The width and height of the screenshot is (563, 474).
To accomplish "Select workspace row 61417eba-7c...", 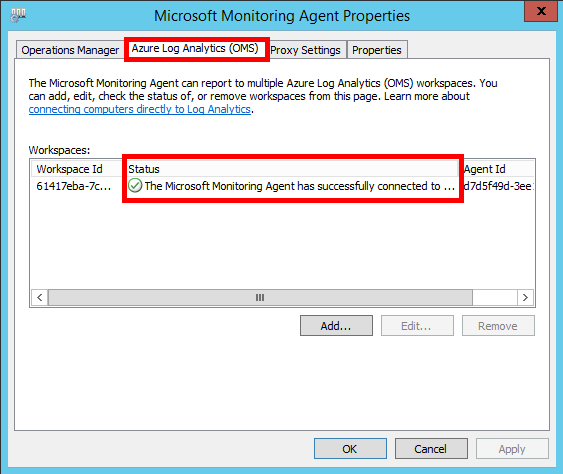I will [x=283, y=186].
